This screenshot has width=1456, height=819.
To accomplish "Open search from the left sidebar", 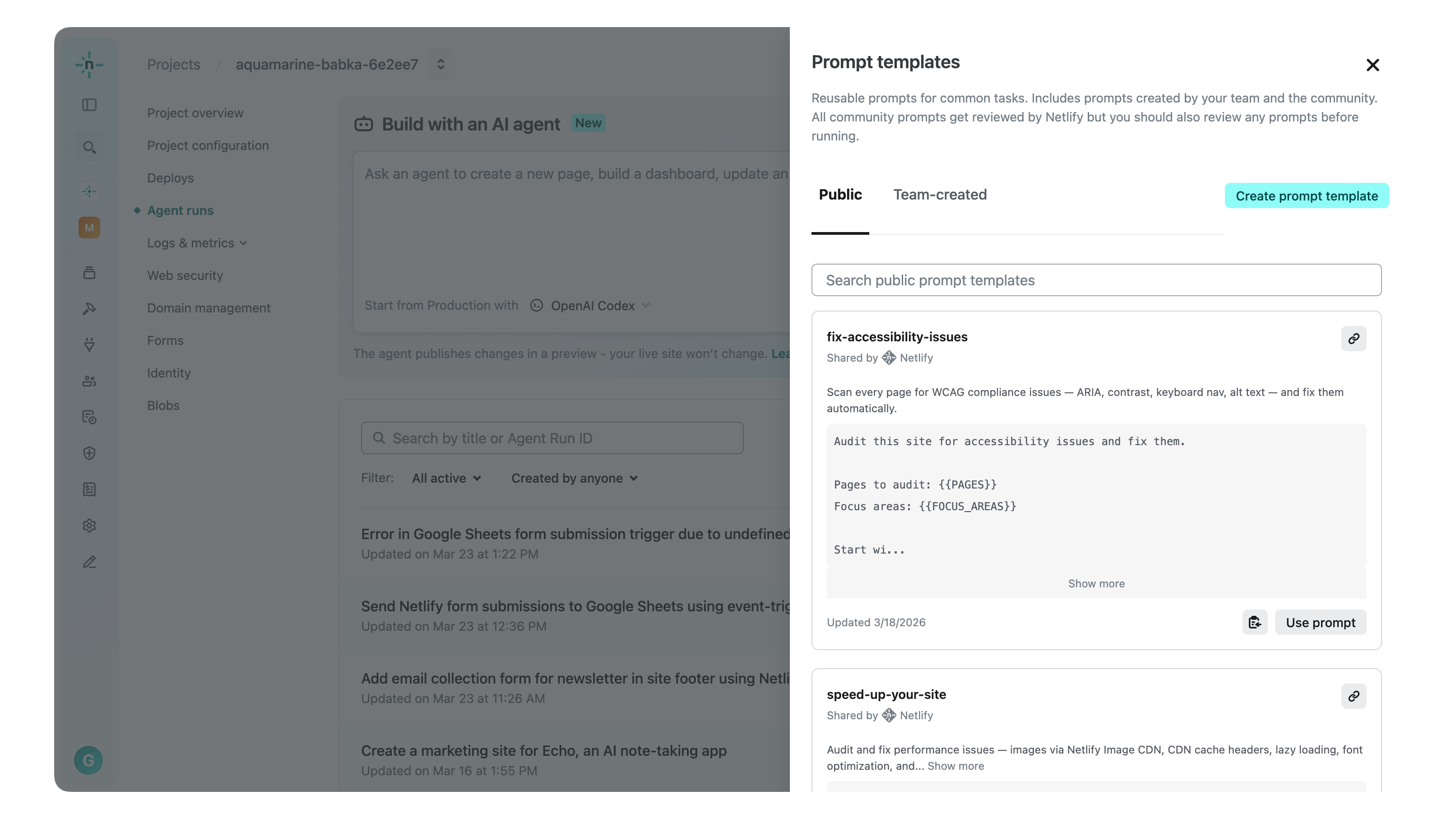I will (x=89, y=147).
